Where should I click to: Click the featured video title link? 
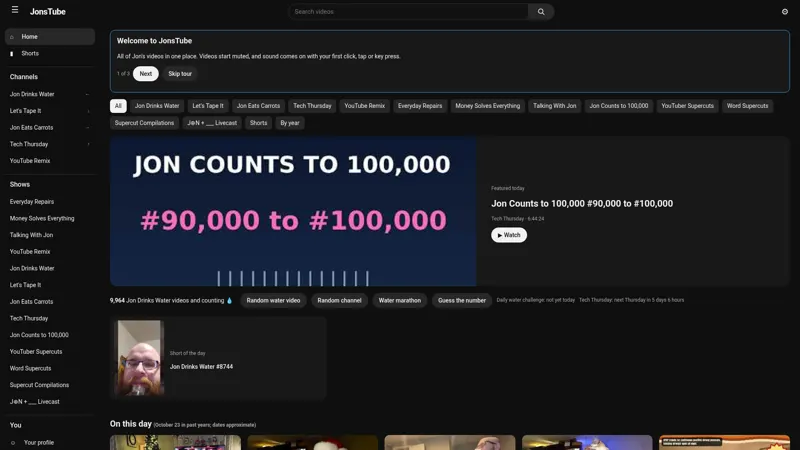[582, 204]
